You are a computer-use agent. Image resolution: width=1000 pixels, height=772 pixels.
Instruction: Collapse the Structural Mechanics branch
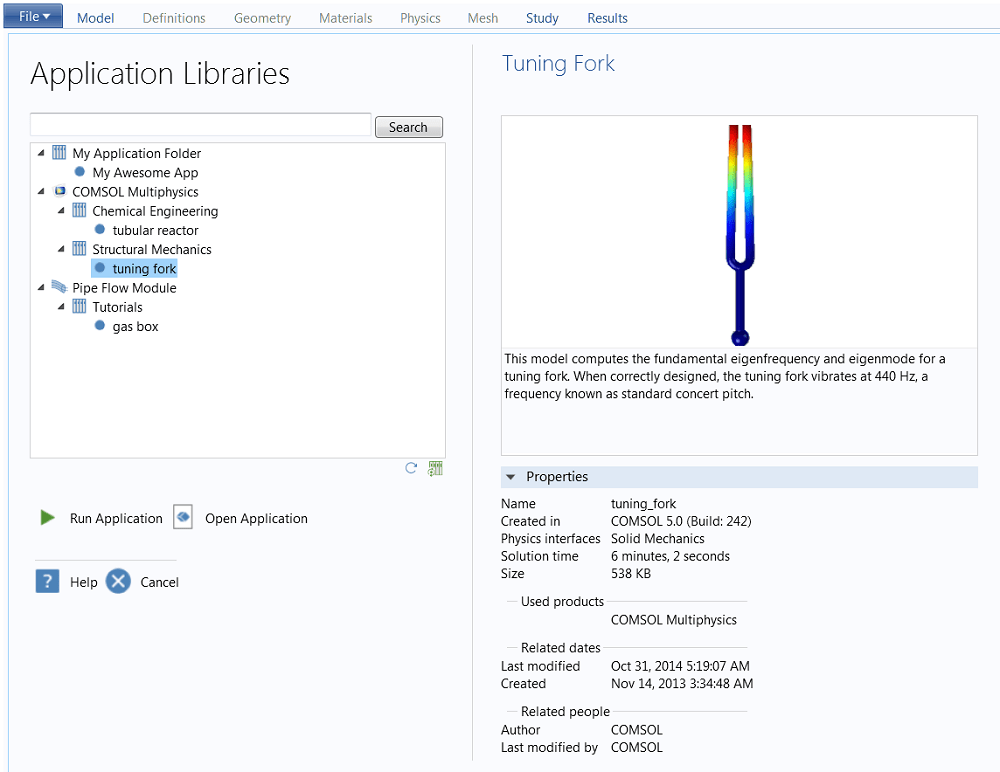(61, 249)
